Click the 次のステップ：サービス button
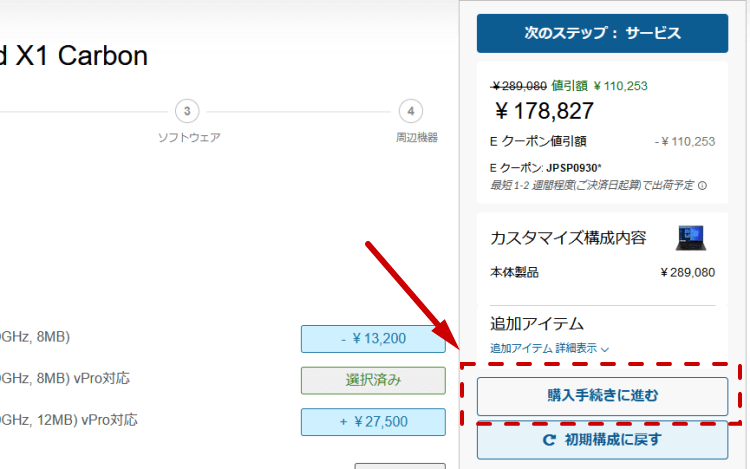The width and height of the screenshot is (750, 469). pyautogui.click(x=602, y=33)
